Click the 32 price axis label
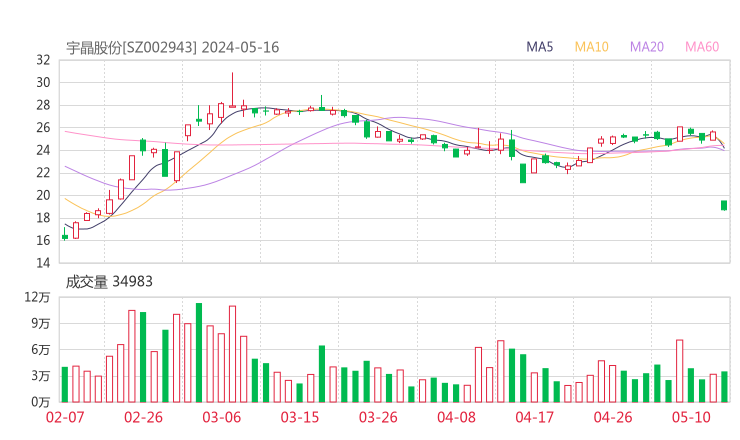The height and width of the screenshot is (440, 740). click(43, 60)
